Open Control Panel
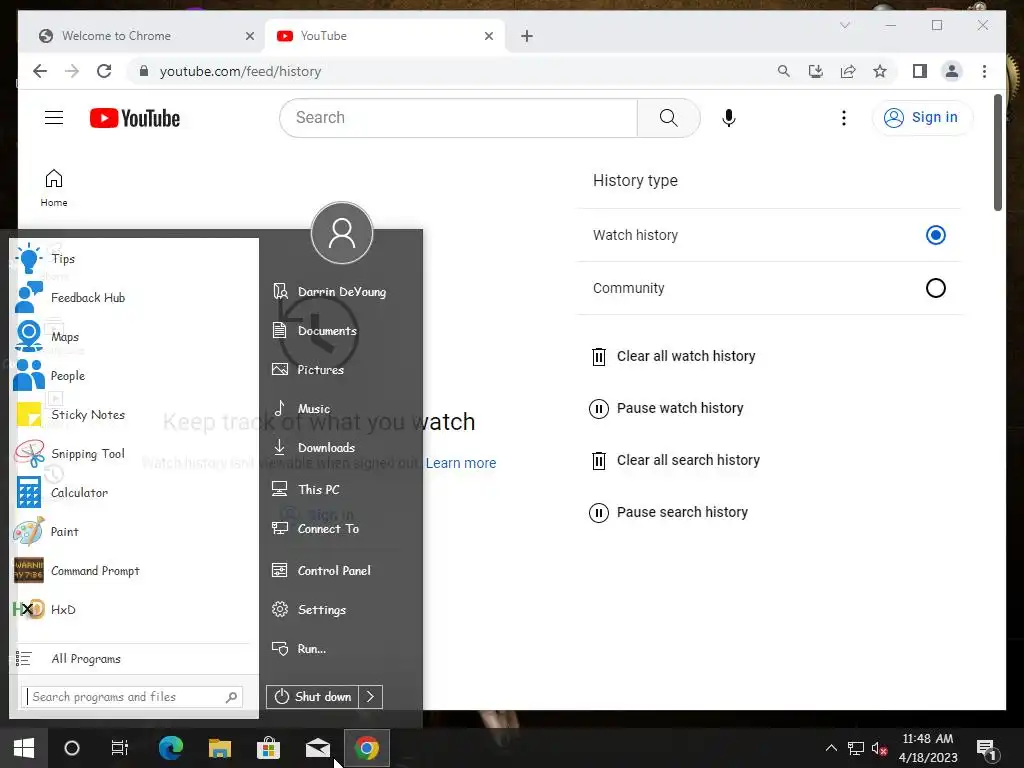Screen dimensions: 1024x768 coord(321,570)
